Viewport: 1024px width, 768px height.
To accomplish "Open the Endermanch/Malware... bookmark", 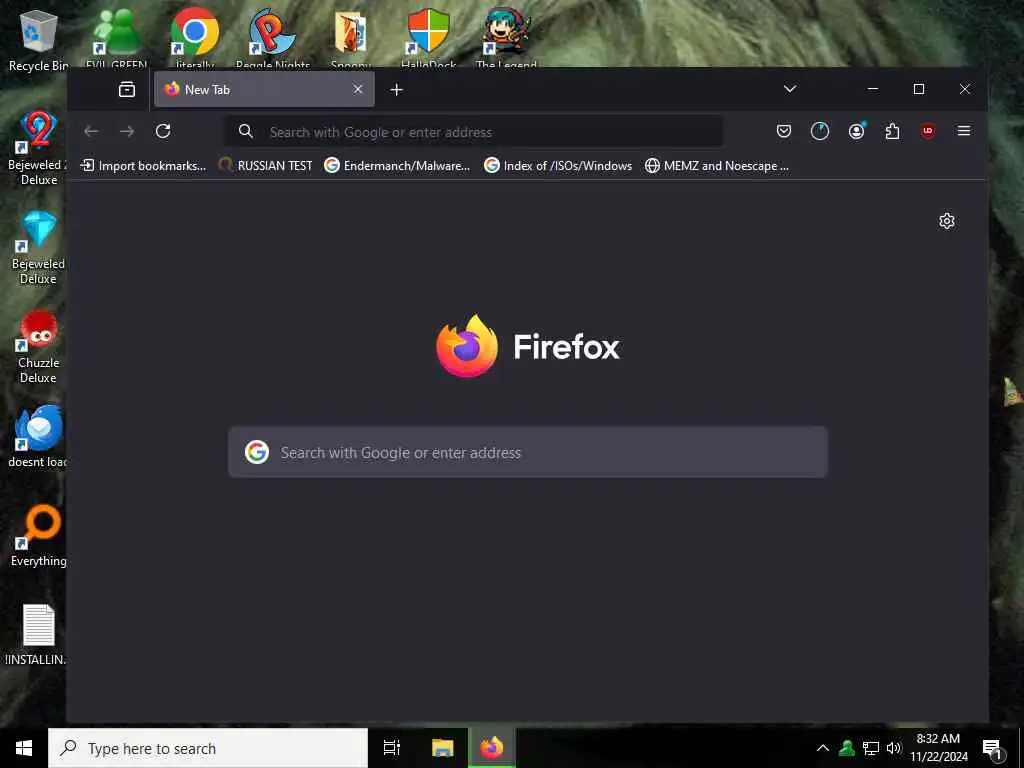I will 397,166.
